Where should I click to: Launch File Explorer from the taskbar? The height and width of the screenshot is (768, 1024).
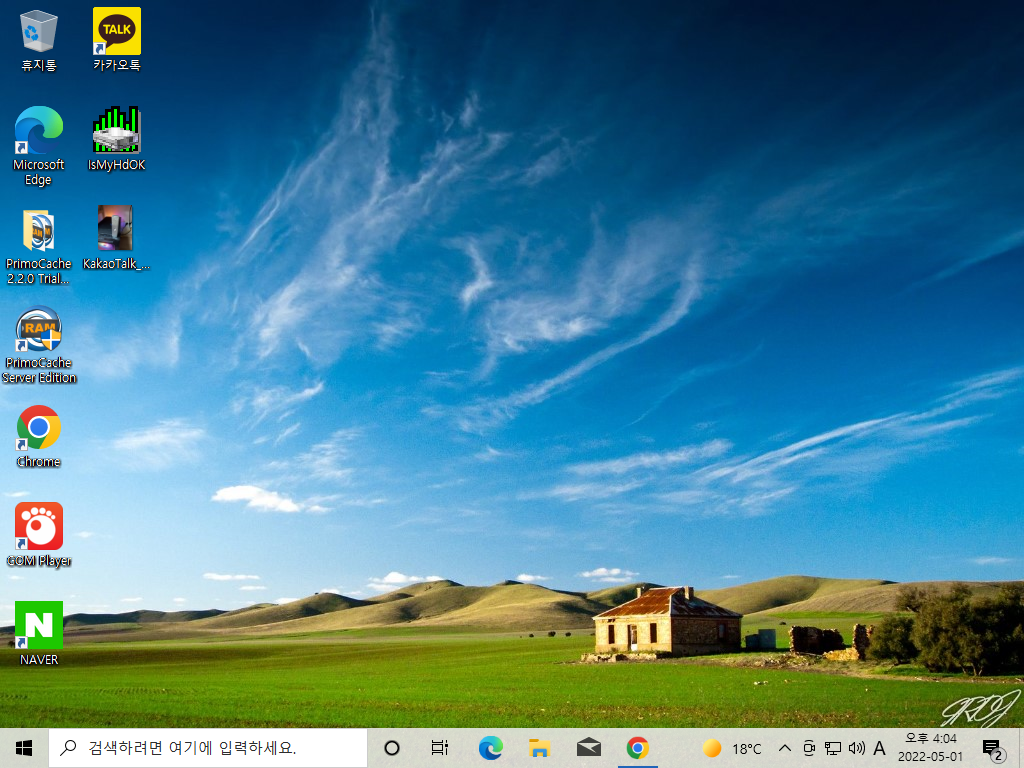click(539, 748)
